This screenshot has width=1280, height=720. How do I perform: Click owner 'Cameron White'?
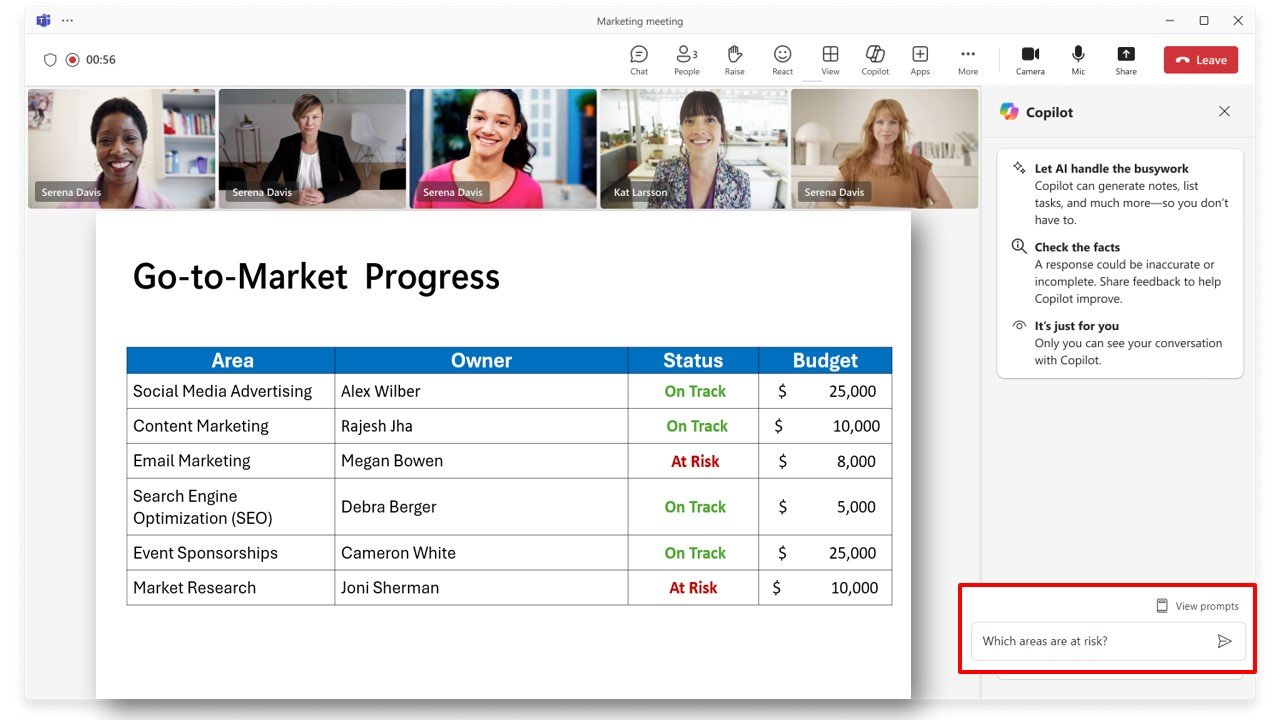point(398,553)
